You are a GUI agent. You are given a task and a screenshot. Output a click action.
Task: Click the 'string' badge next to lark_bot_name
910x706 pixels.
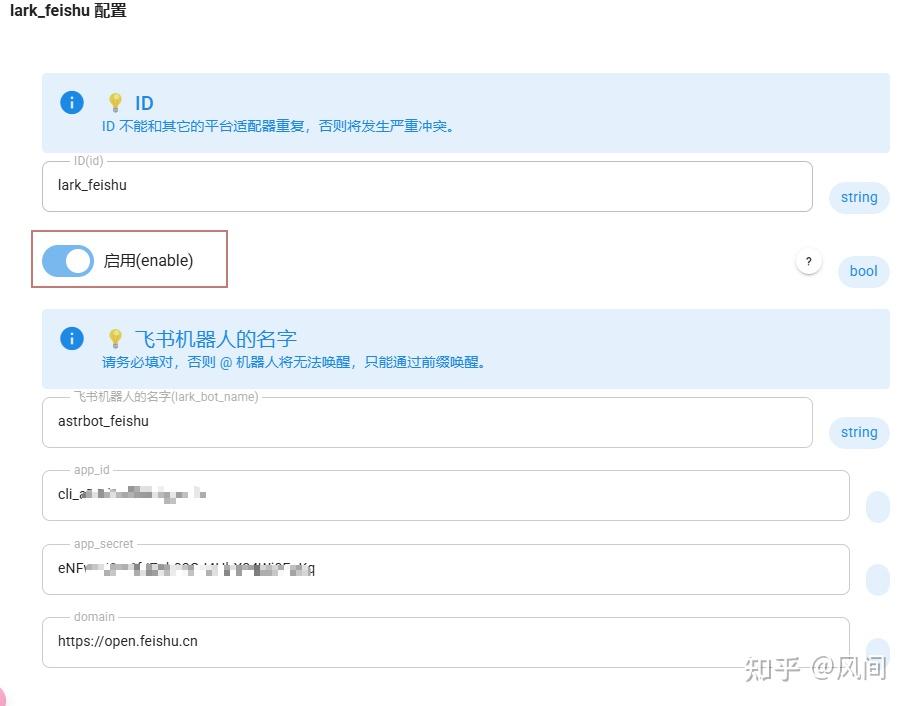pos(858,432)
